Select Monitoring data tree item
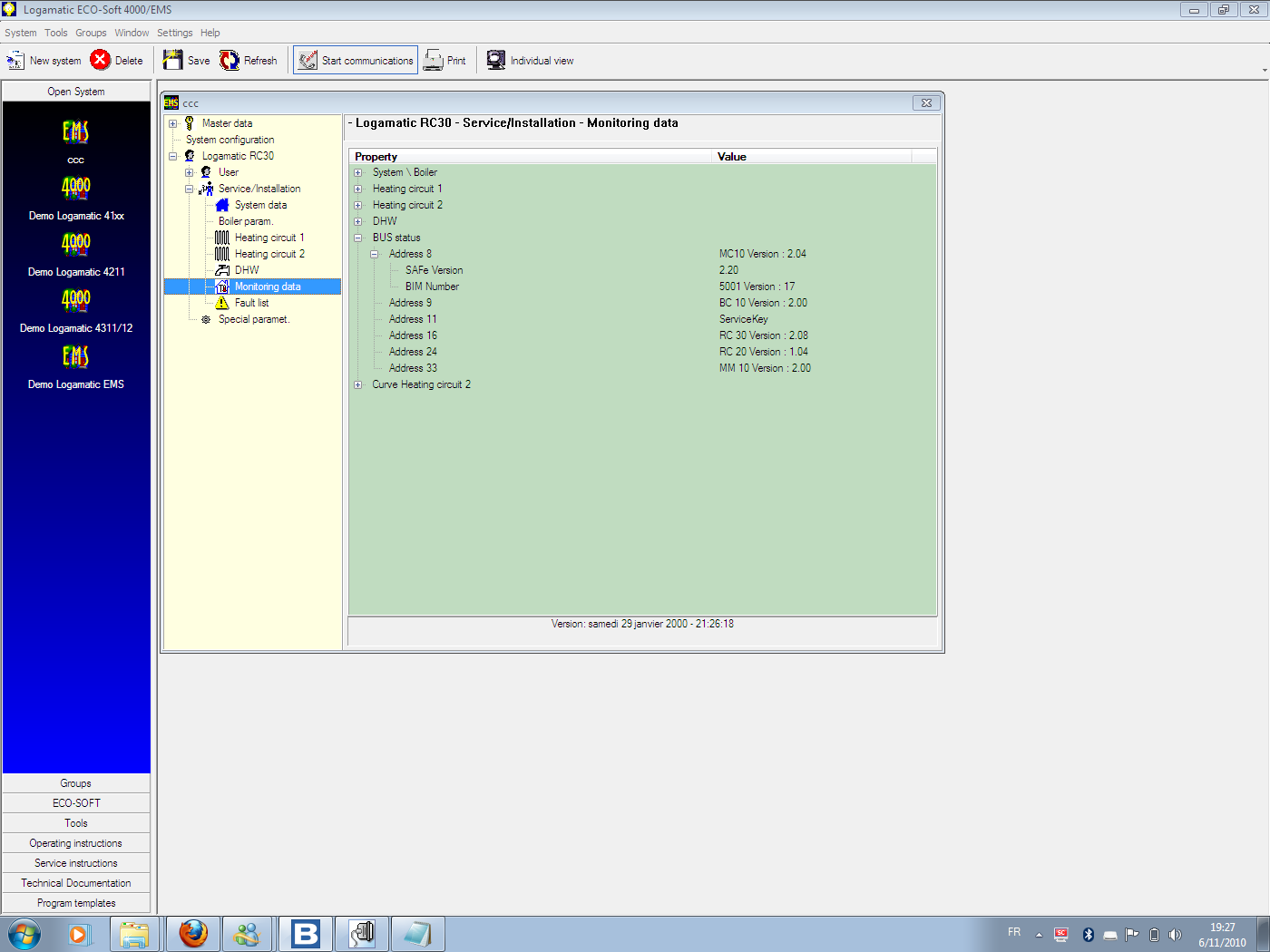 point(268,287)
